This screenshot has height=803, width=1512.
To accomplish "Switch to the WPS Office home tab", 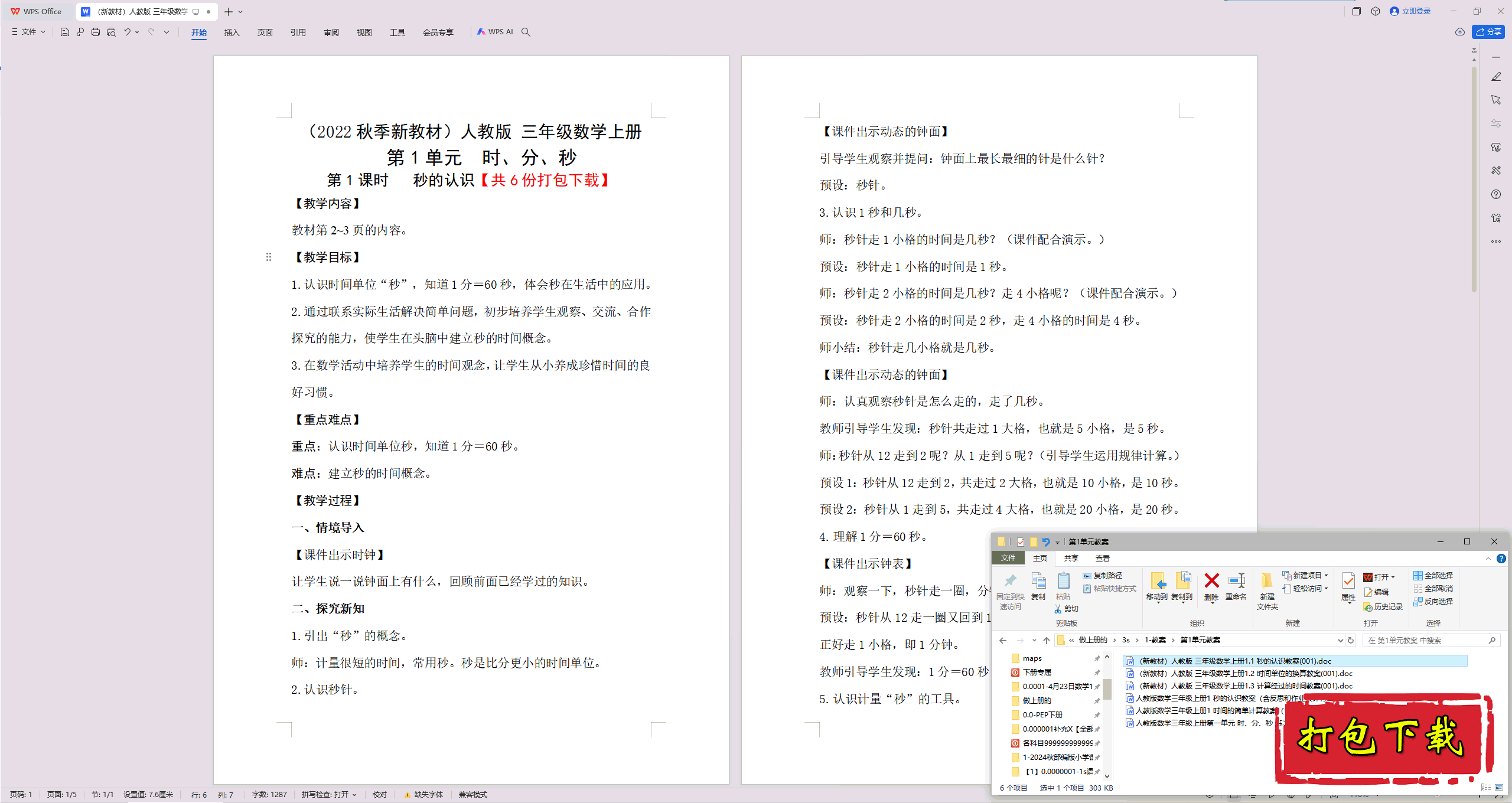I will (37, 11).
